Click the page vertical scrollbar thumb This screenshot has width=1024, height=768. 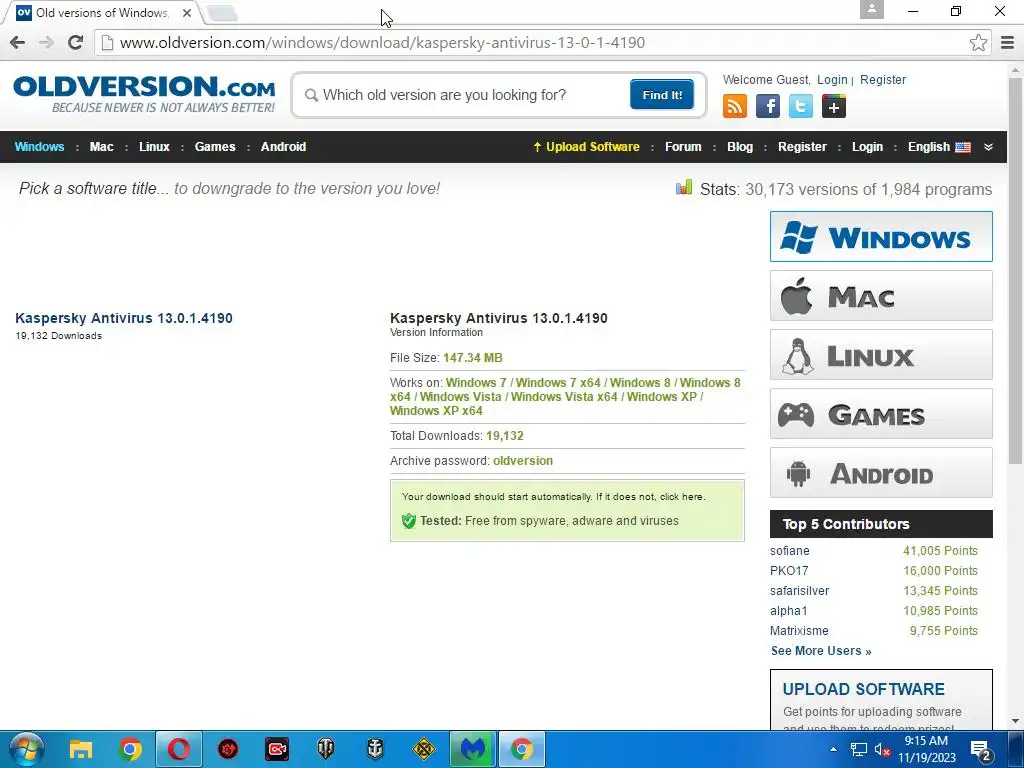(x=1016, y=269)
